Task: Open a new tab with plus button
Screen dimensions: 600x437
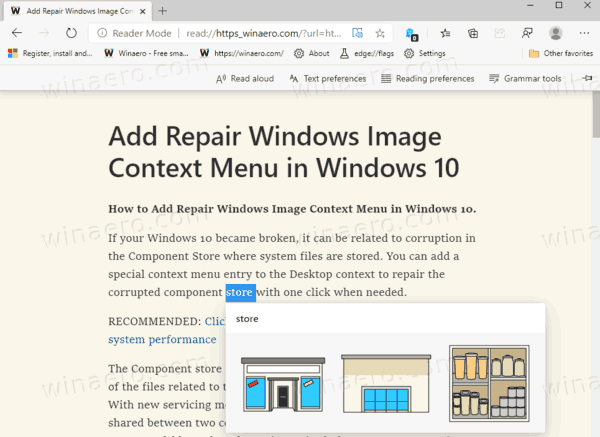Action: [x=163, y=11]
